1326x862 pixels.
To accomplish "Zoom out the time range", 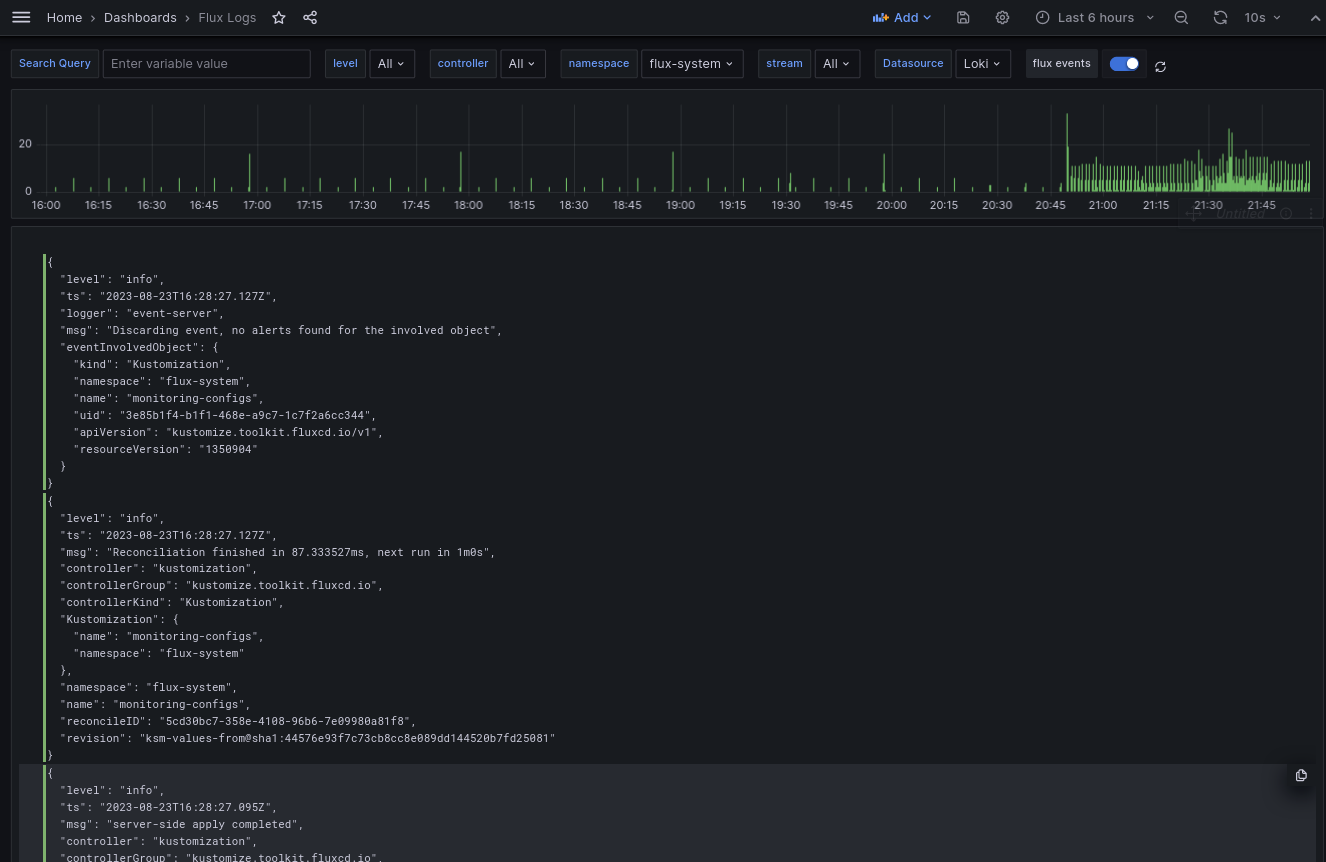I will click(x=1181, y=17).
